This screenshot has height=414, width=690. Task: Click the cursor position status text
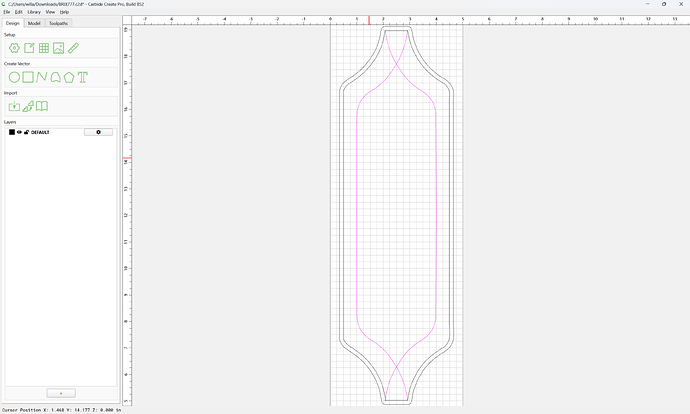(x=62, y=410)
